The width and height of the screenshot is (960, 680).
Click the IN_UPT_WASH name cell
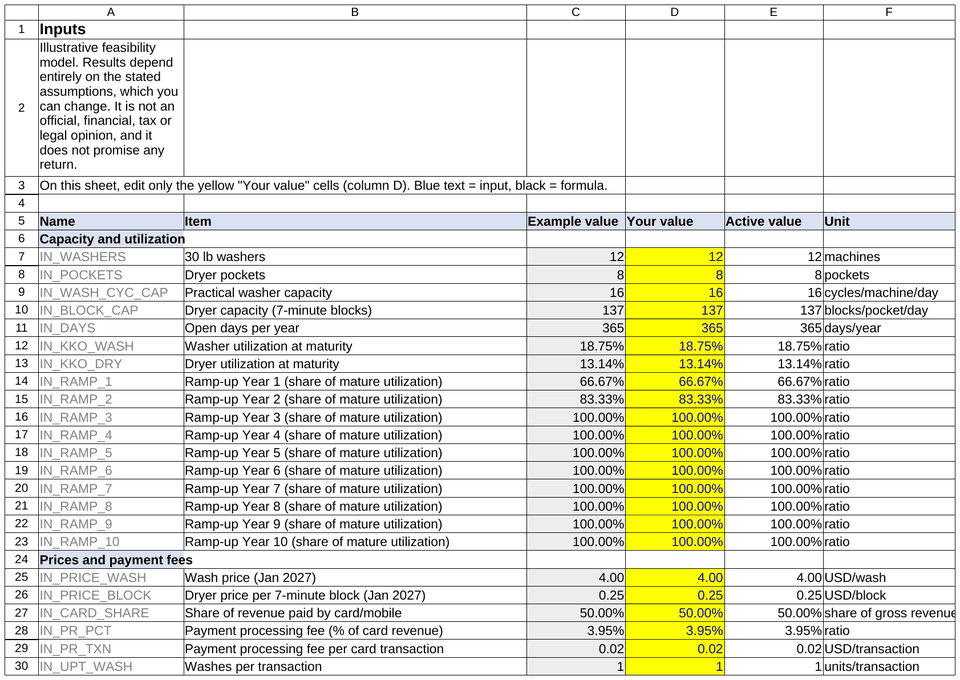coord(111,667)
